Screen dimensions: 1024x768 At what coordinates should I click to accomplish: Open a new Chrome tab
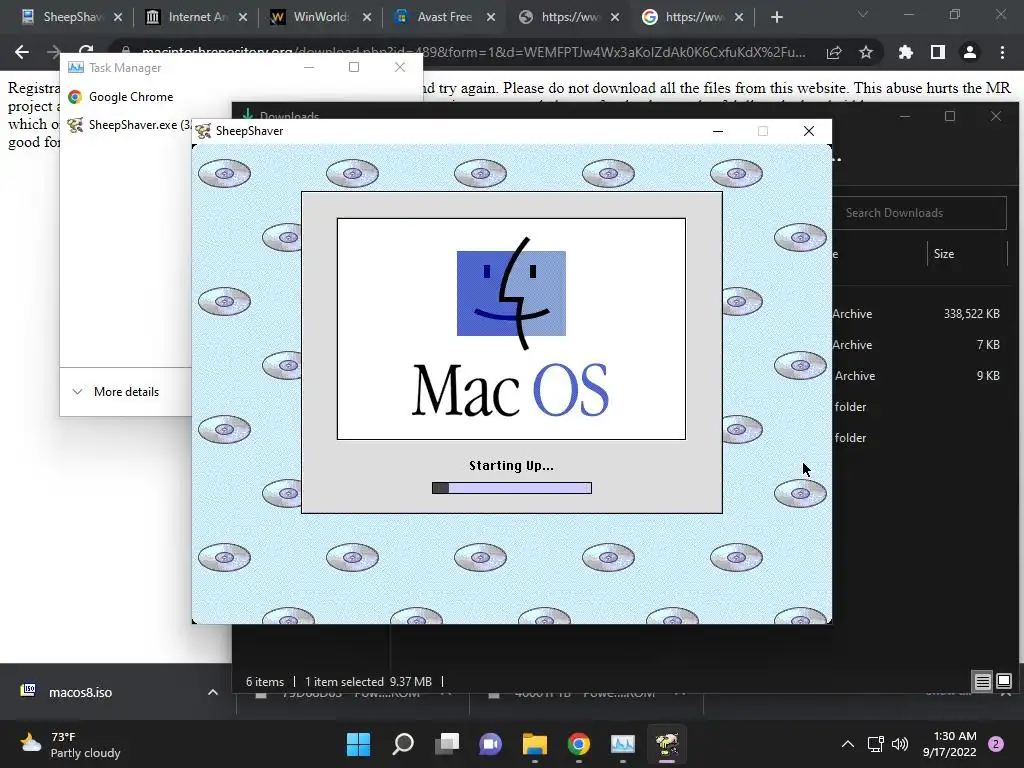point(776,18)
